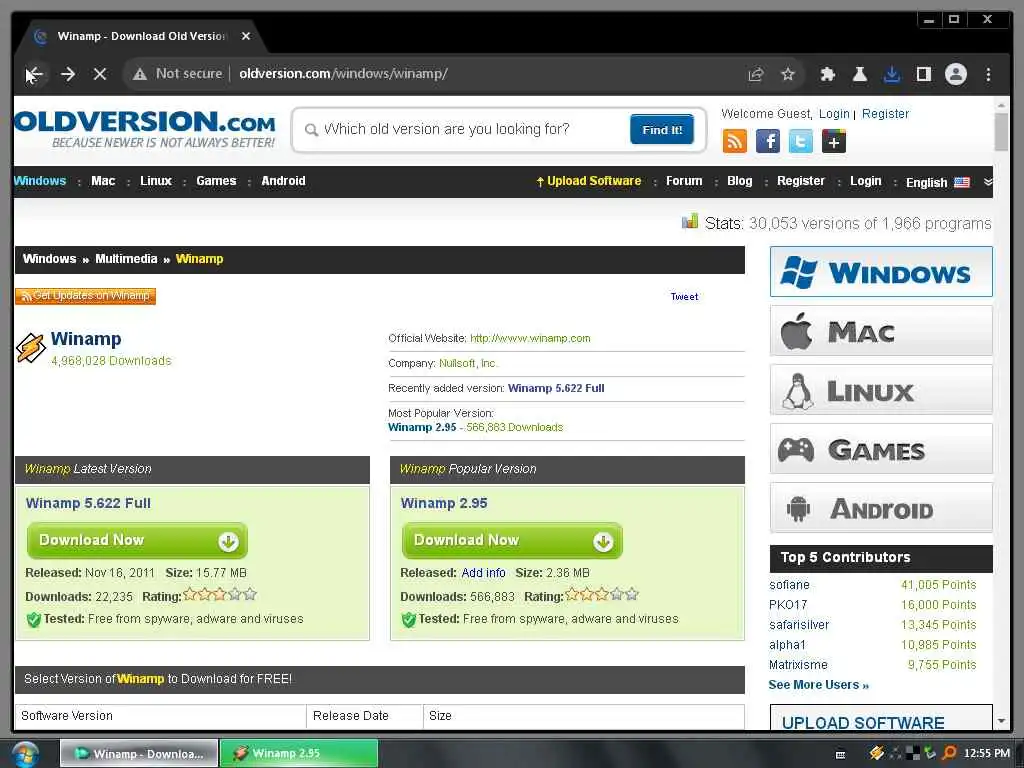The image size is (1024, 768).
Task: Click the stats bar chart icon
Action: [x=690, y=222]
